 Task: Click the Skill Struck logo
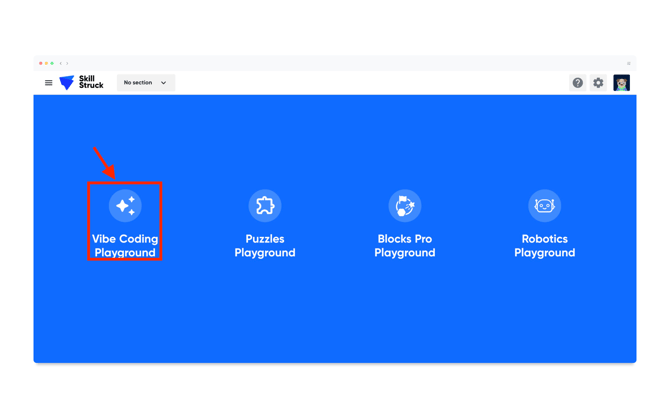pyautogui.click(x=81, y=82)
